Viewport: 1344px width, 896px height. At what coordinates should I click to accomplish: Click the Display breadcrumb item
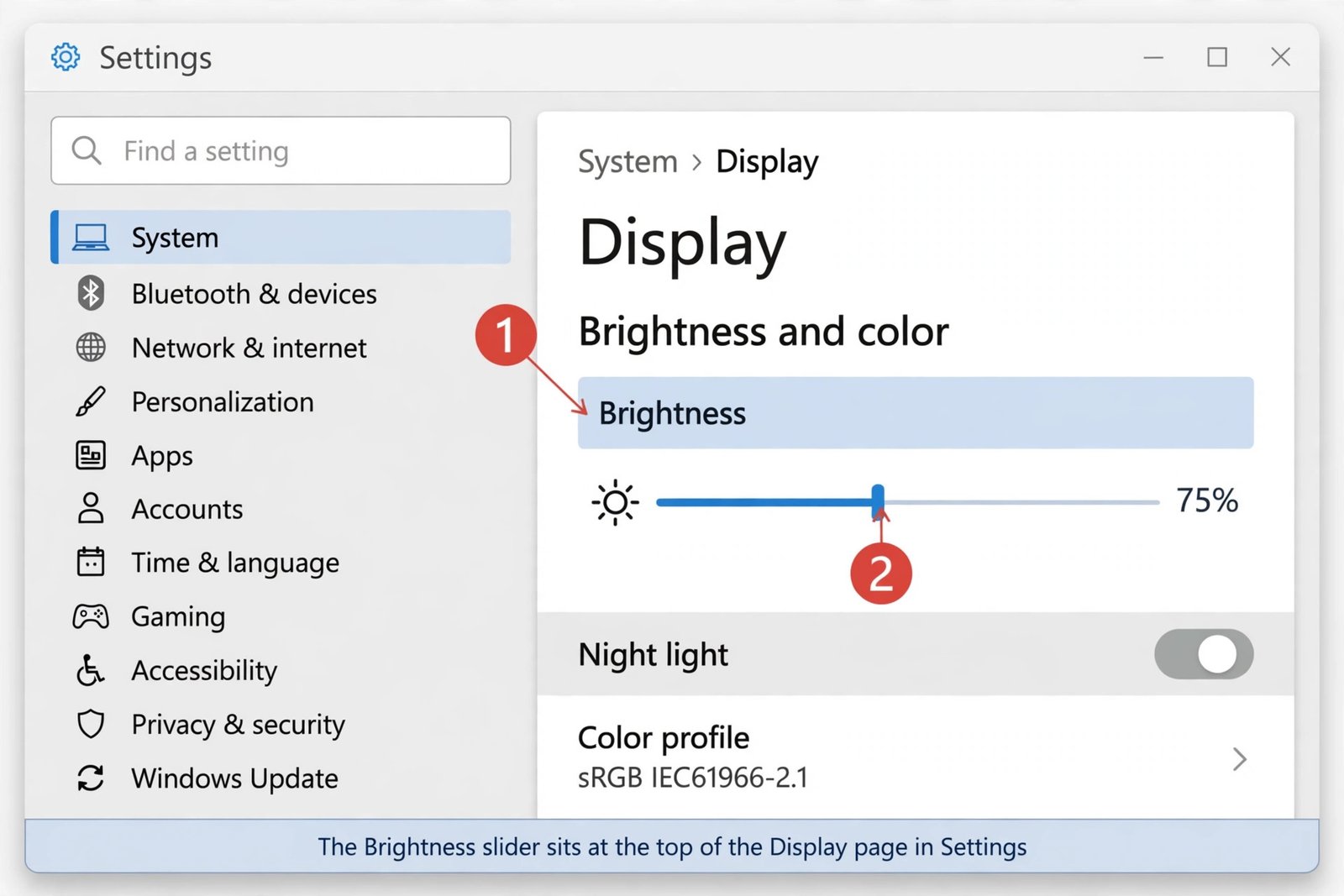pyautogui.click(x=767, y=161)
